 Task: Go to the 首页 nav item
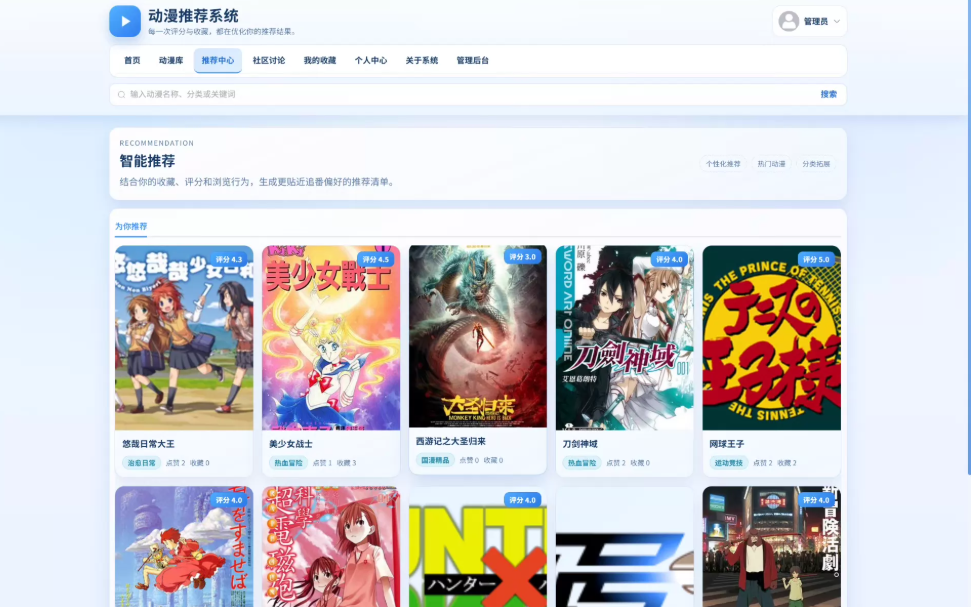click(132, 61)
